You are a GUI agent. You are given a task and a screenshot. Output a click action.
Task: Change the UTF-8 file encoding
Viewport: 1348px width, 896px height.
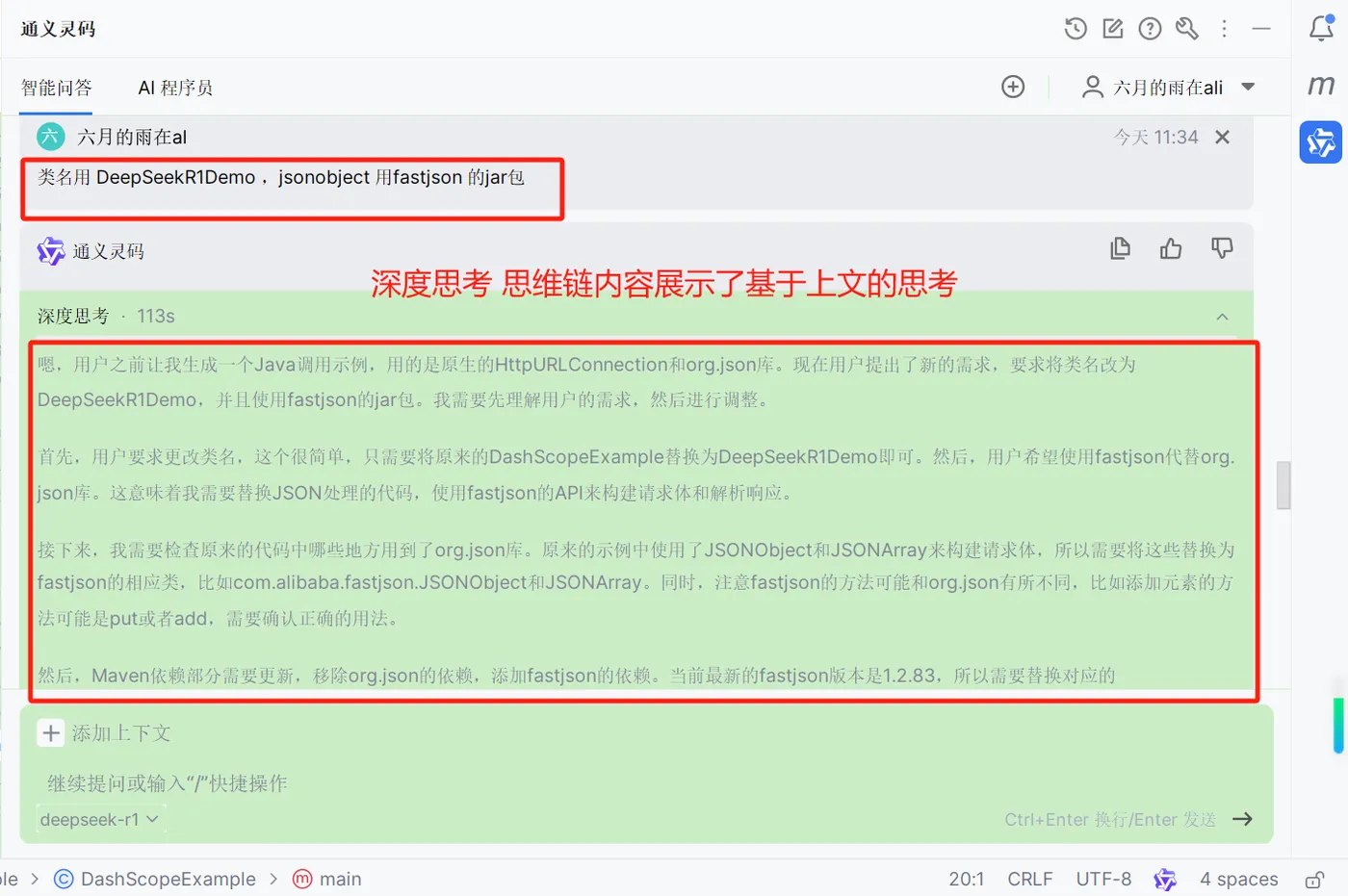1103,879
